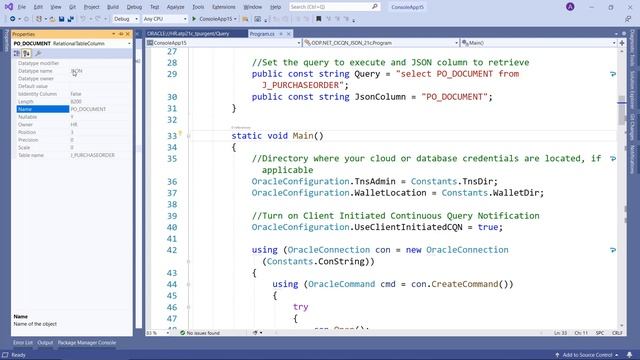Viewport: 640px width, 360px height.
Task: Open the Debug configuration dropdown
Action: pos(126,19)
